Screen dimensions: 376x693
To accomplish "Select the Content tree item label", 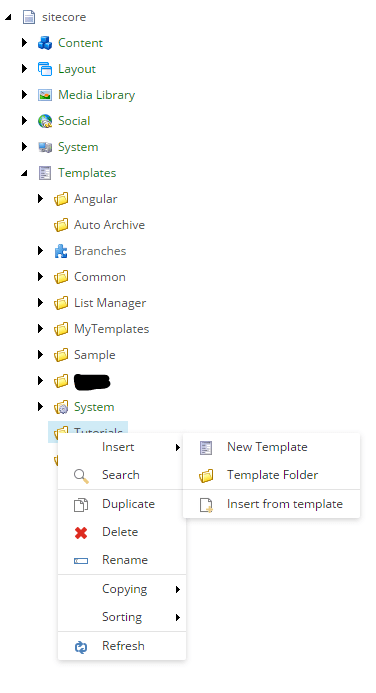I will [x=80, y=43].
